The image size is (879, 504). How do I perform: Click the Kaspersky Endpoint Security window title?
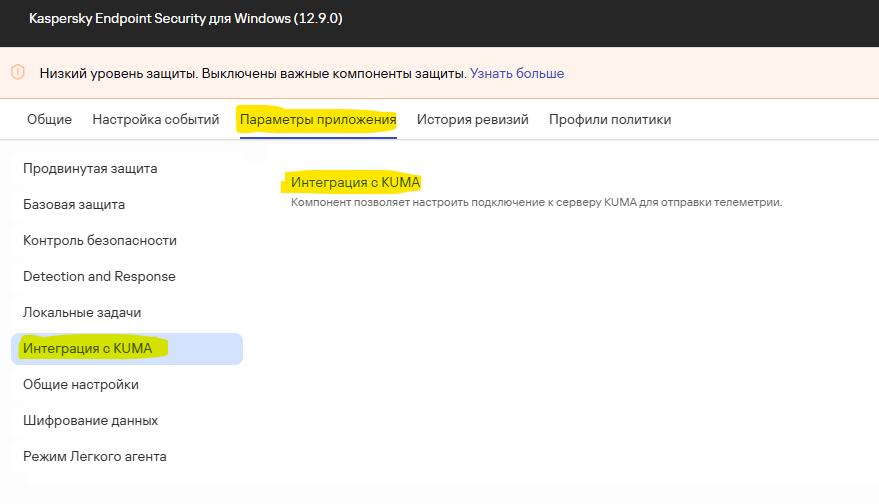(x=186, y=19)
